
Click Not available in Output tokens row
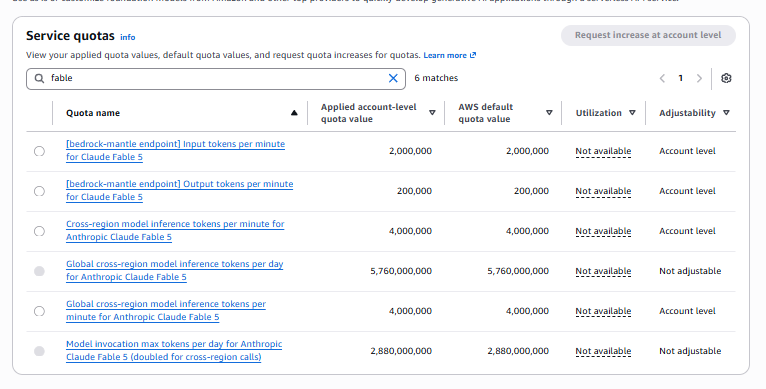click(603, 192)
